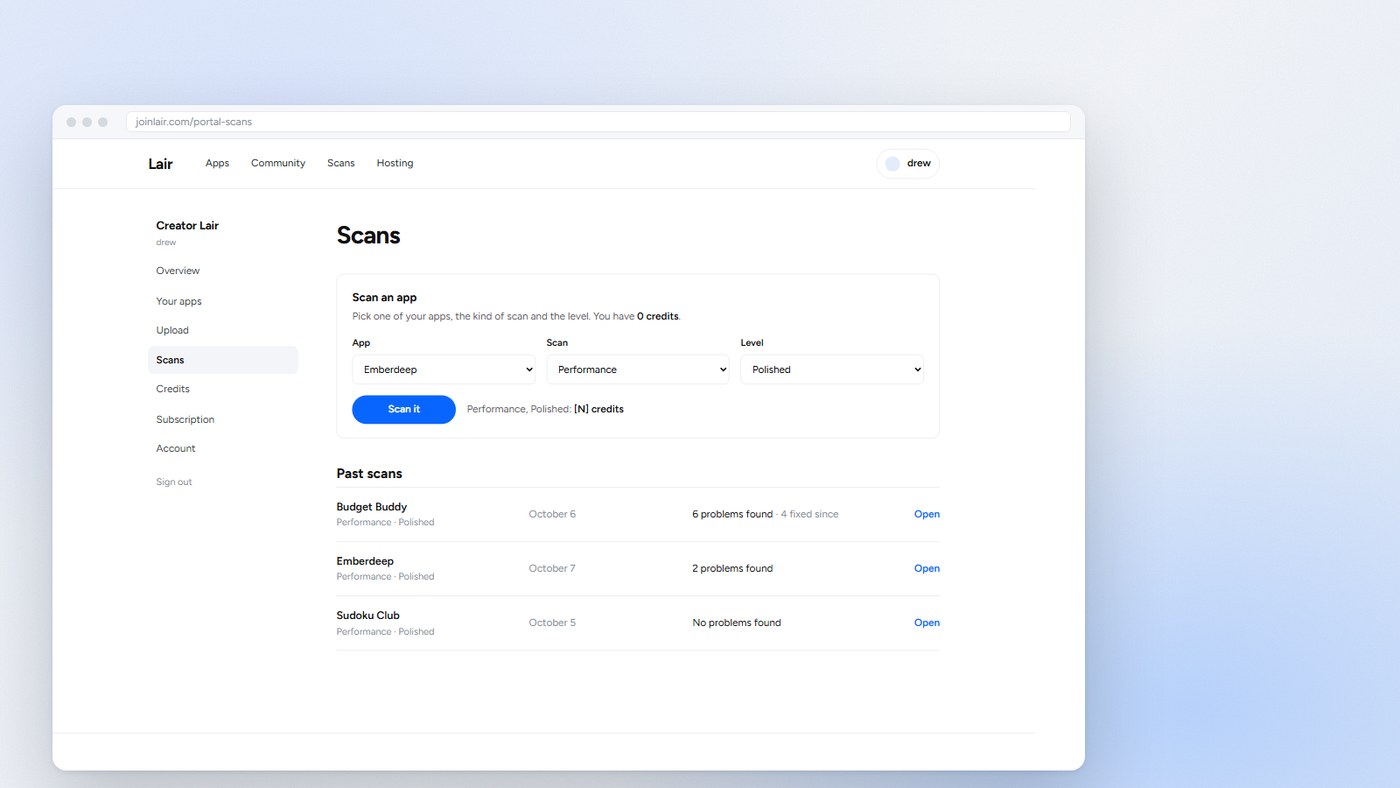The image size is (1400, 788).
Task: Select Scans in the sidebar
Action: click(x=223, y=360)
